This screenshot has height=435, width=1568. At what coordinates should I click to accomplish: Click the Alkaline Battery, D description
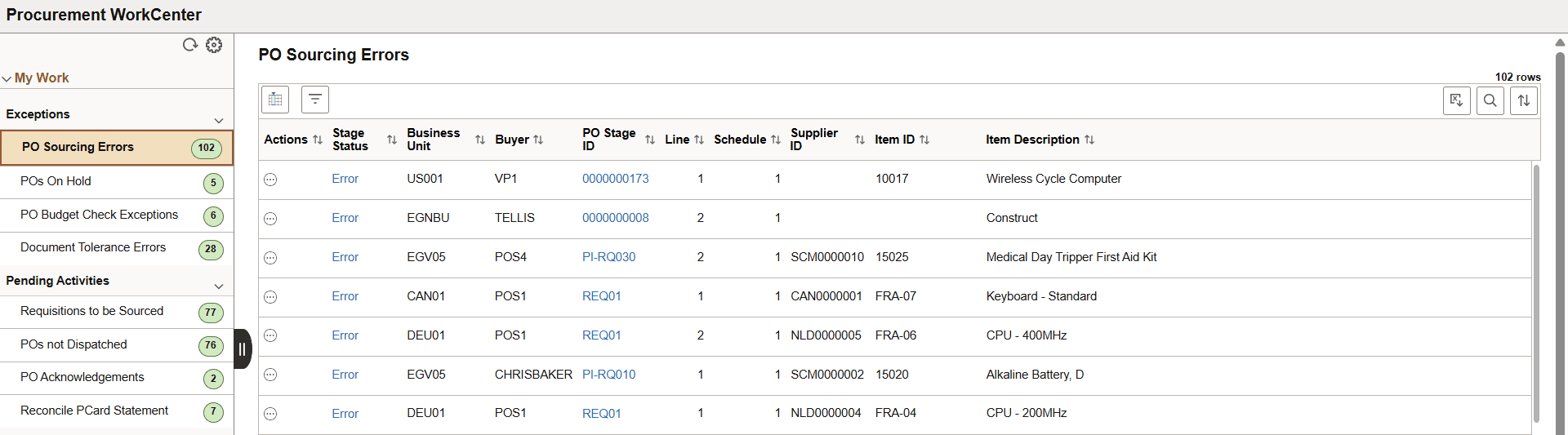coord(1035,375)
